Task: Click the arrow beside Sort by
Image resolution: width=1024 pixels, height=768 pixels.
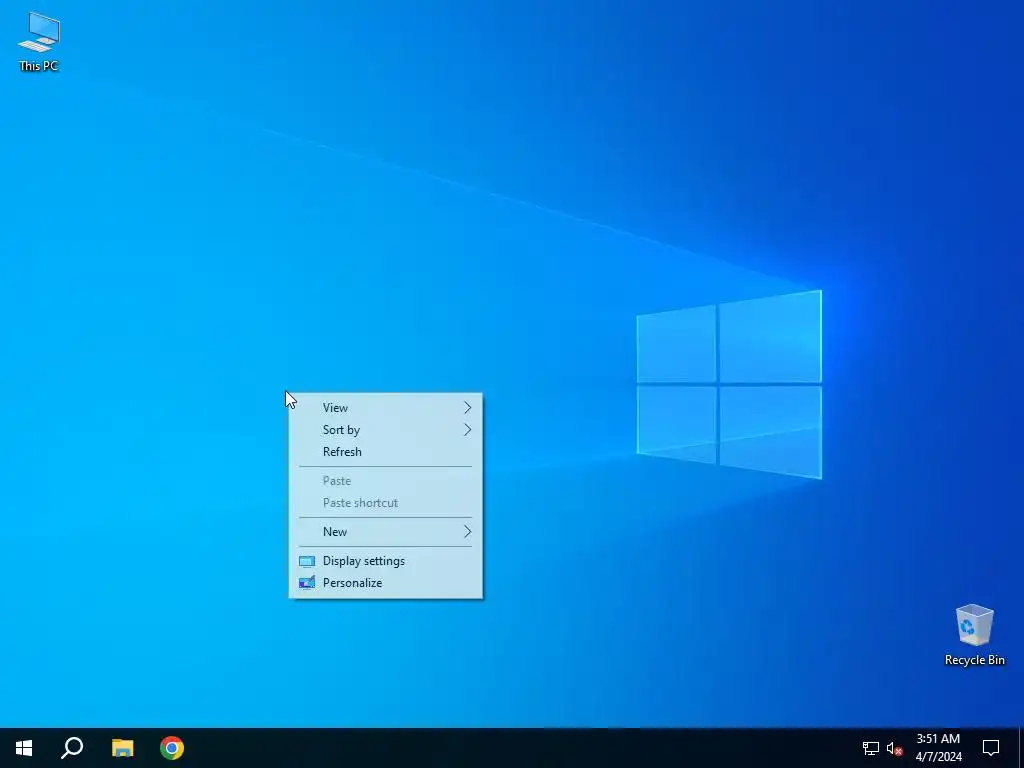Action: tap(468, 430)
